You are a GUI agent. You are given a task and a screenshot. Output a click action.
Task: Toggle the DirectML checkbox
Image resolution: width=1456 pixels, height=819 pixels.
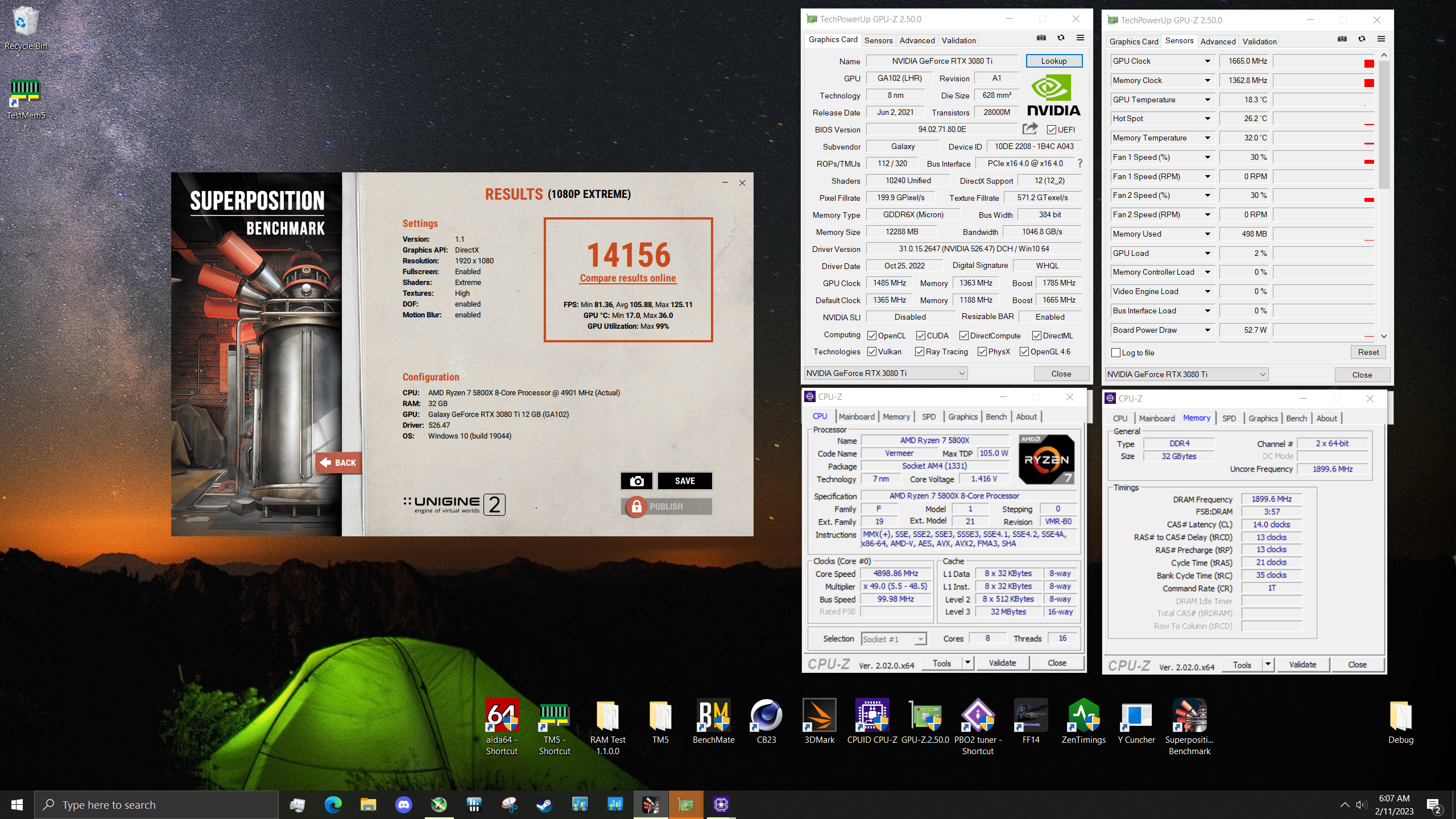1036,336
